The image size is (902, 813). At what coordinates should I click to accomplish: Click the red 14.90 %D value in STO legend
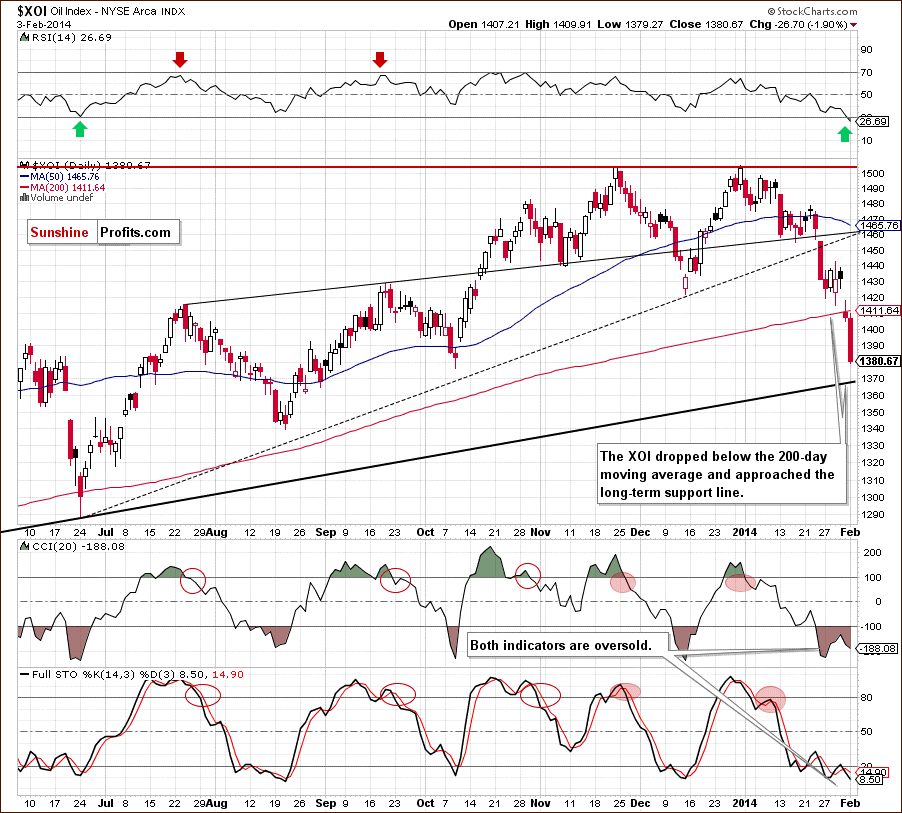click(x=228, y=674)
